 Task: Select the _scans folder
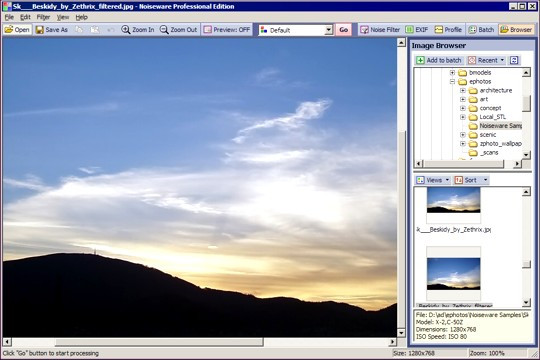coord(489,153)
